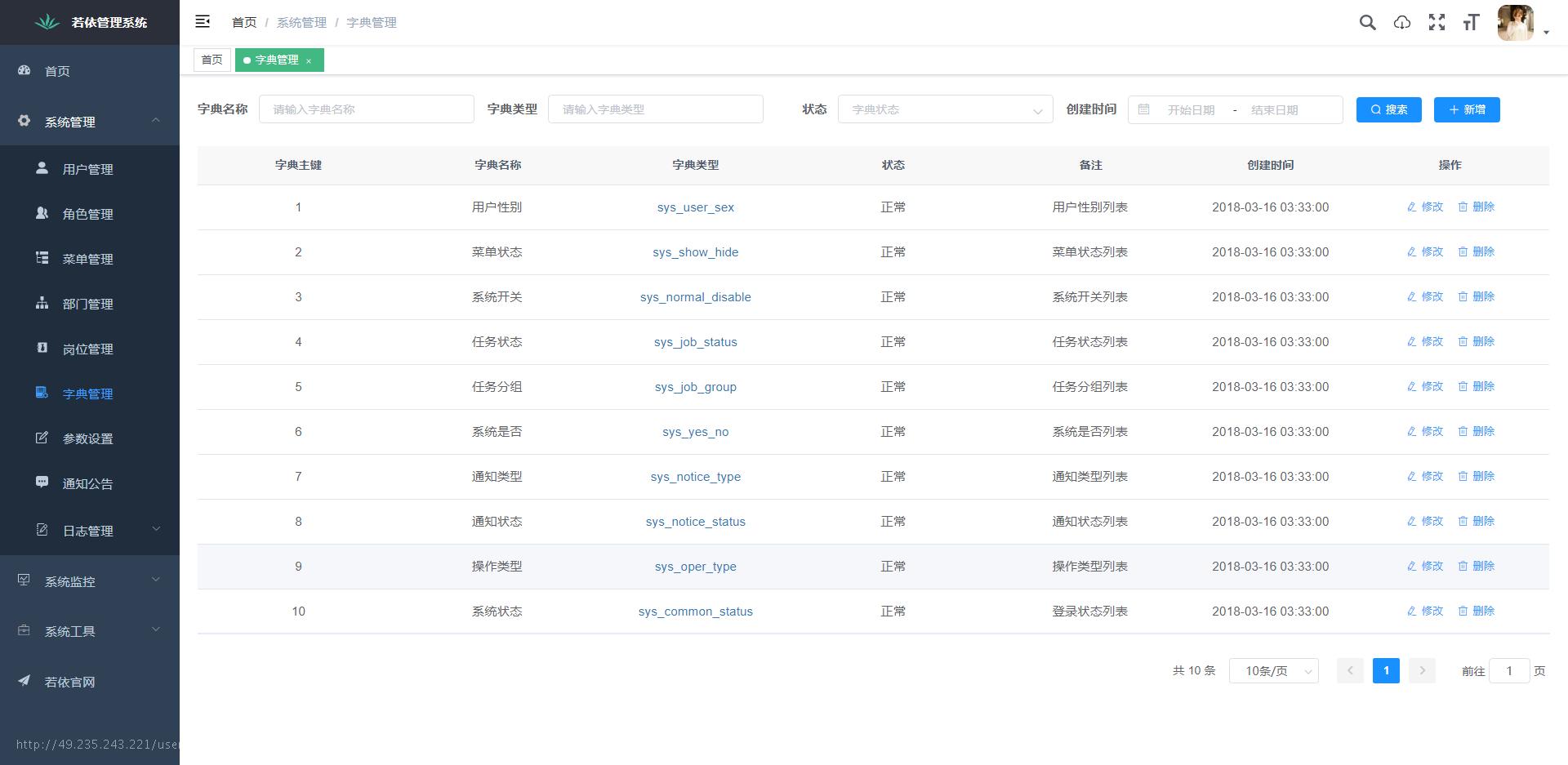Open the font size icon
The image size is (1568, 765).
(1471, 23)
